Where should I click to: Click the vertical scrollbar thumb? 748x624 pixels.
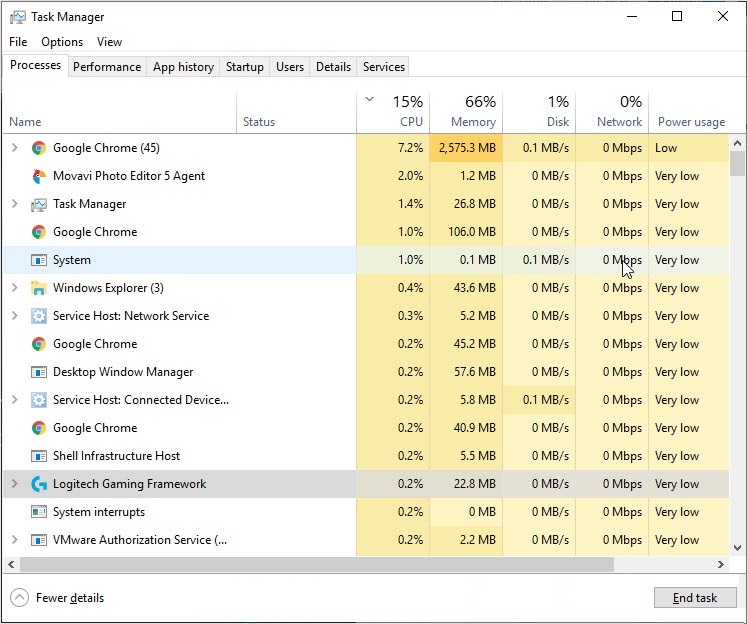737,164
